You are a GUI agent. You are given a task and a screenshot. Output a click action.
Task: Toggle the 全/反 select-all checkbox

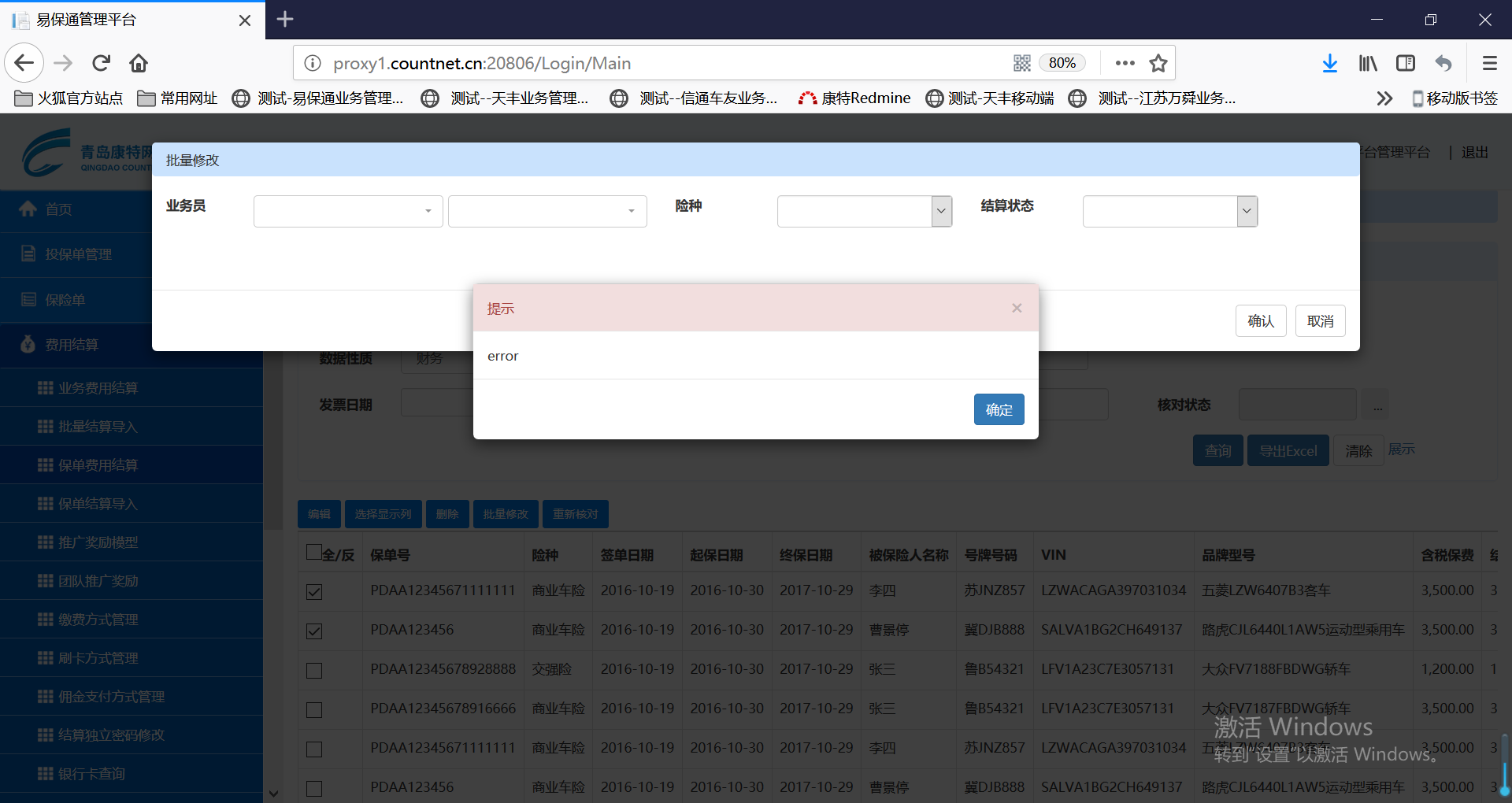(x=313, y=552)
